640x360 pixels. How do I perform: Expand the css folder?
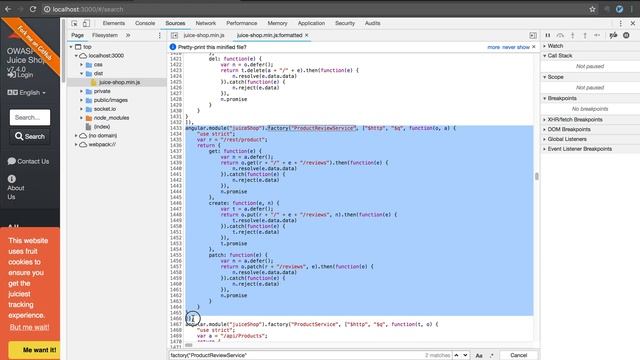point(81,65)
